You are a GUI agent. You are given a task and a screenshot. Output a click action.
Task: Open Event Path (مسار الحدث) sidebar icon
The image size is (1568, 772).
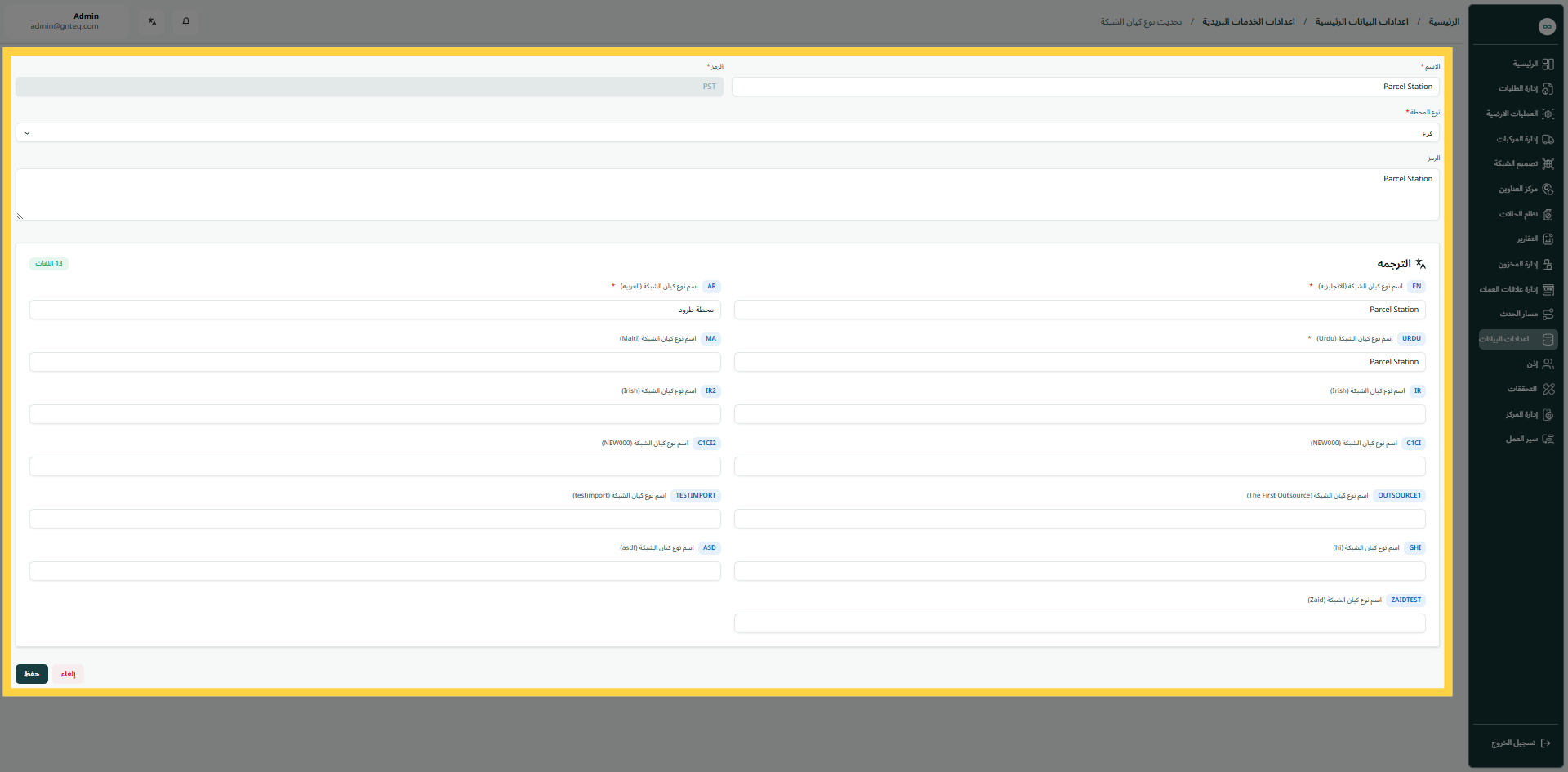pyautogui.click(x=1548, y=315)
